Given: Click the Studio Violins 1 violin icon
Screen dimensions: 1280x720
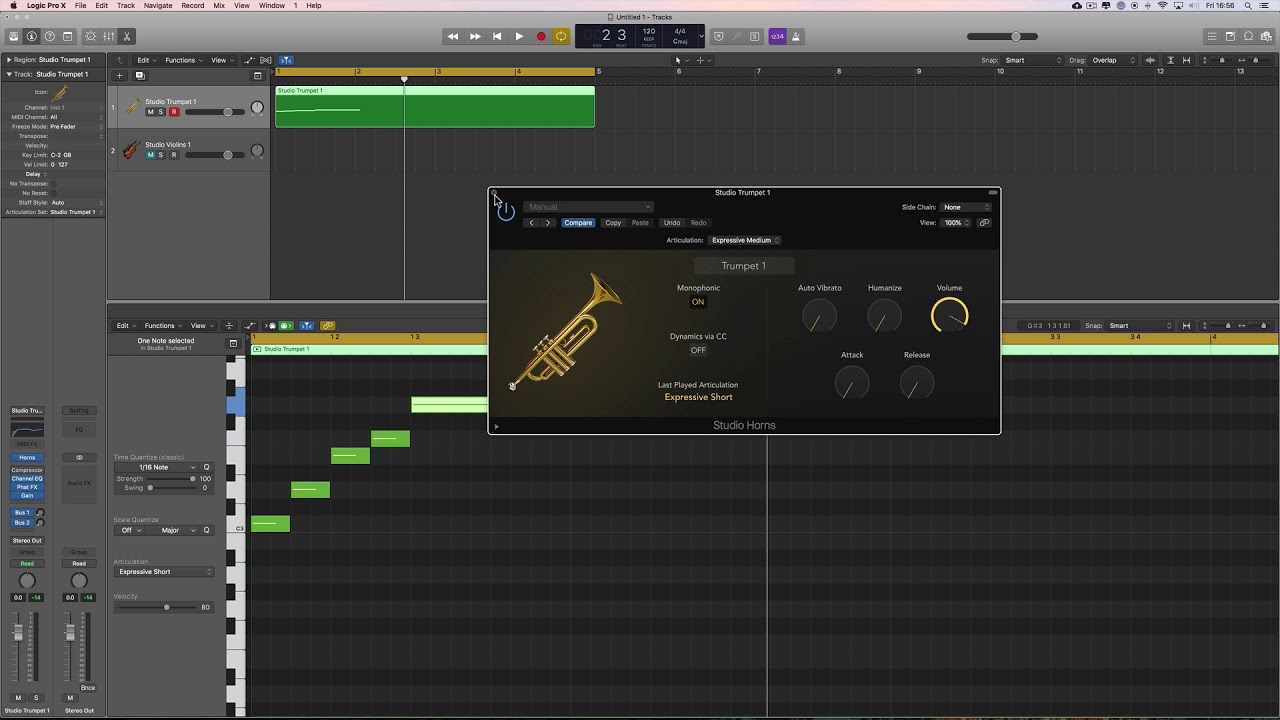Looking at the screenshot, I should pos(130,151).
